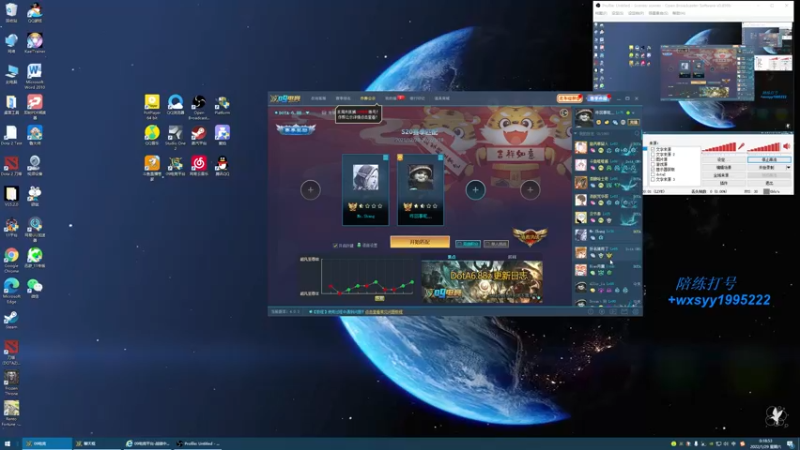
Task: Toggle third source checkbox in OBS list
Action: coord(653,159)
